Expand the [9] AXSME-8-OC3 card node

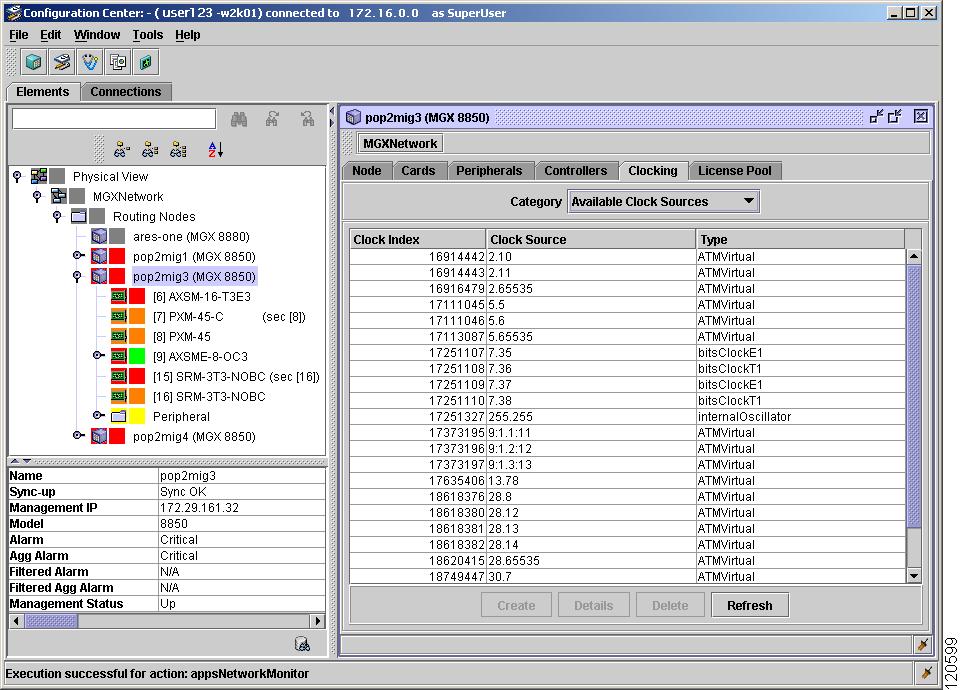pos(98,355)
